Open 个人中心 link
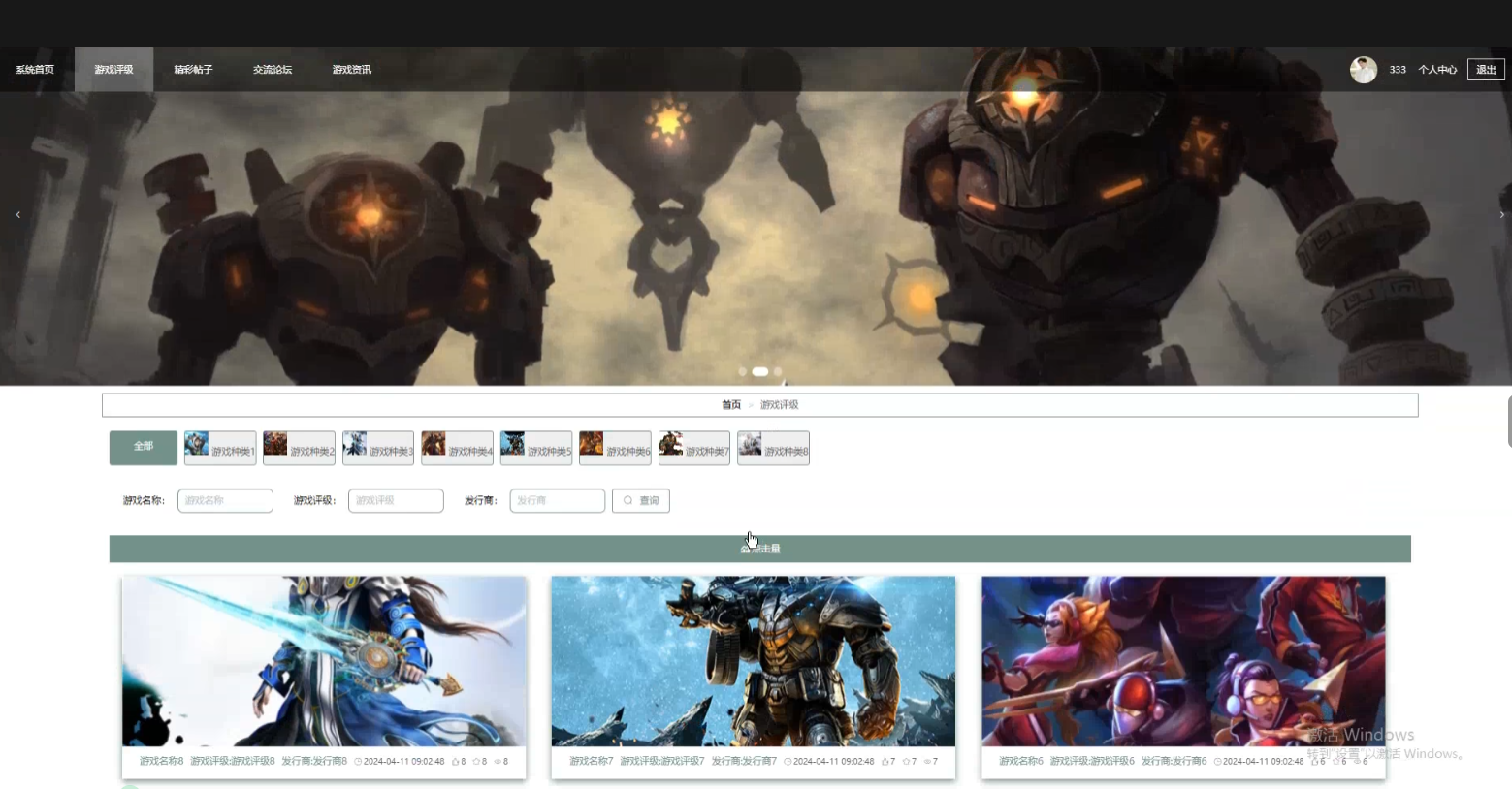The image size is (1512, 789). tap(1437, 70)
